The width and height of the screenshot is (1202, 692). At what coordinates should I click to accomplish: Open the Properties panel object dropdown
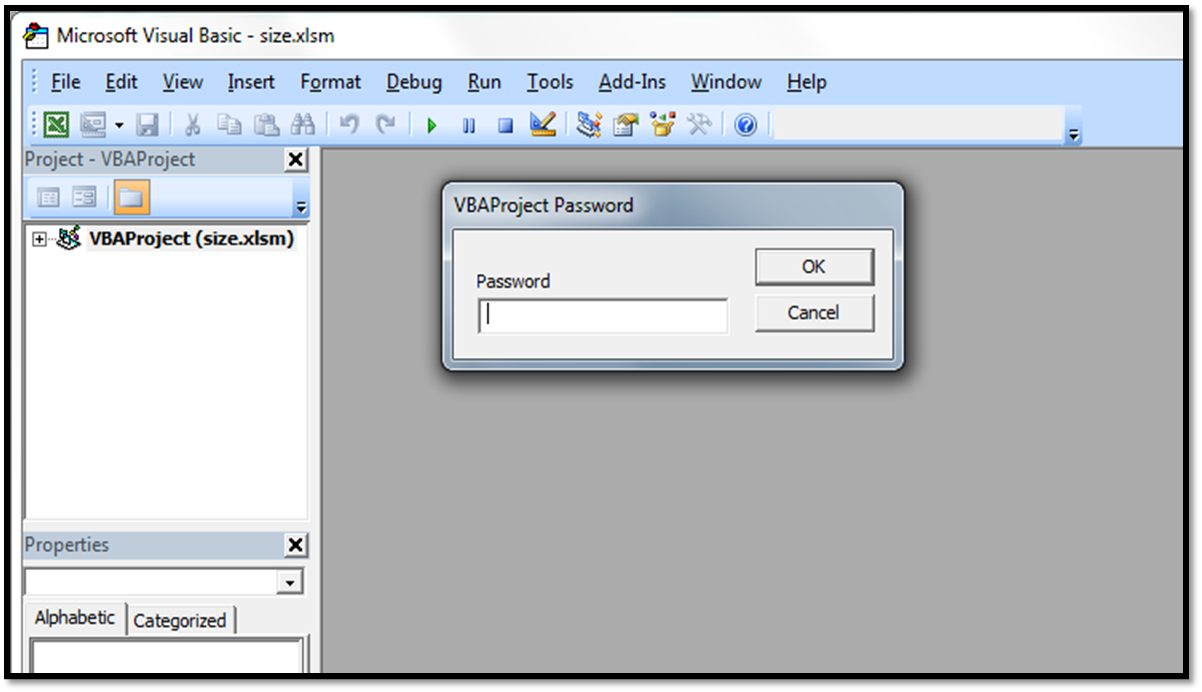pyautogui.click(x=290, y=581)
